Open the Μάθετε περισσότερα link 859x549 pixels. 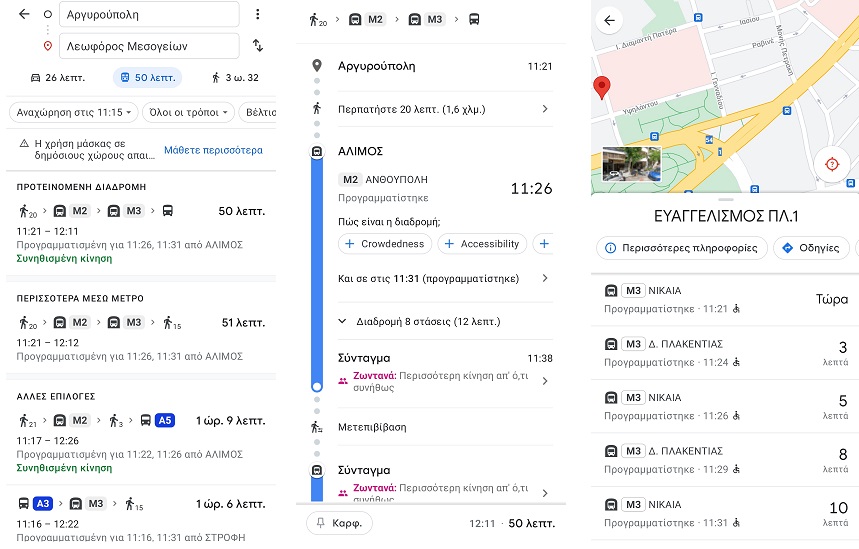pos(213,150)
